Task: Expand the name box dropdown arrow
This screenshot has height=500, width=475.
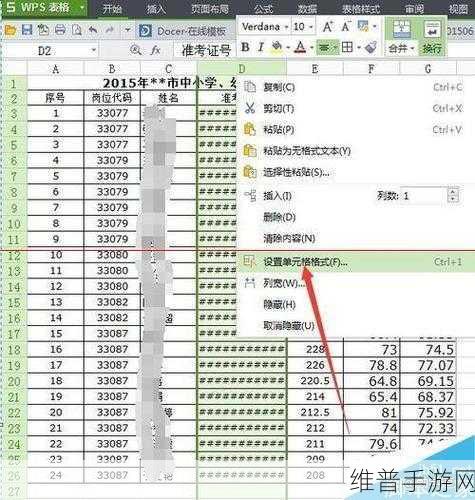Action: click(x=94, y=51)
